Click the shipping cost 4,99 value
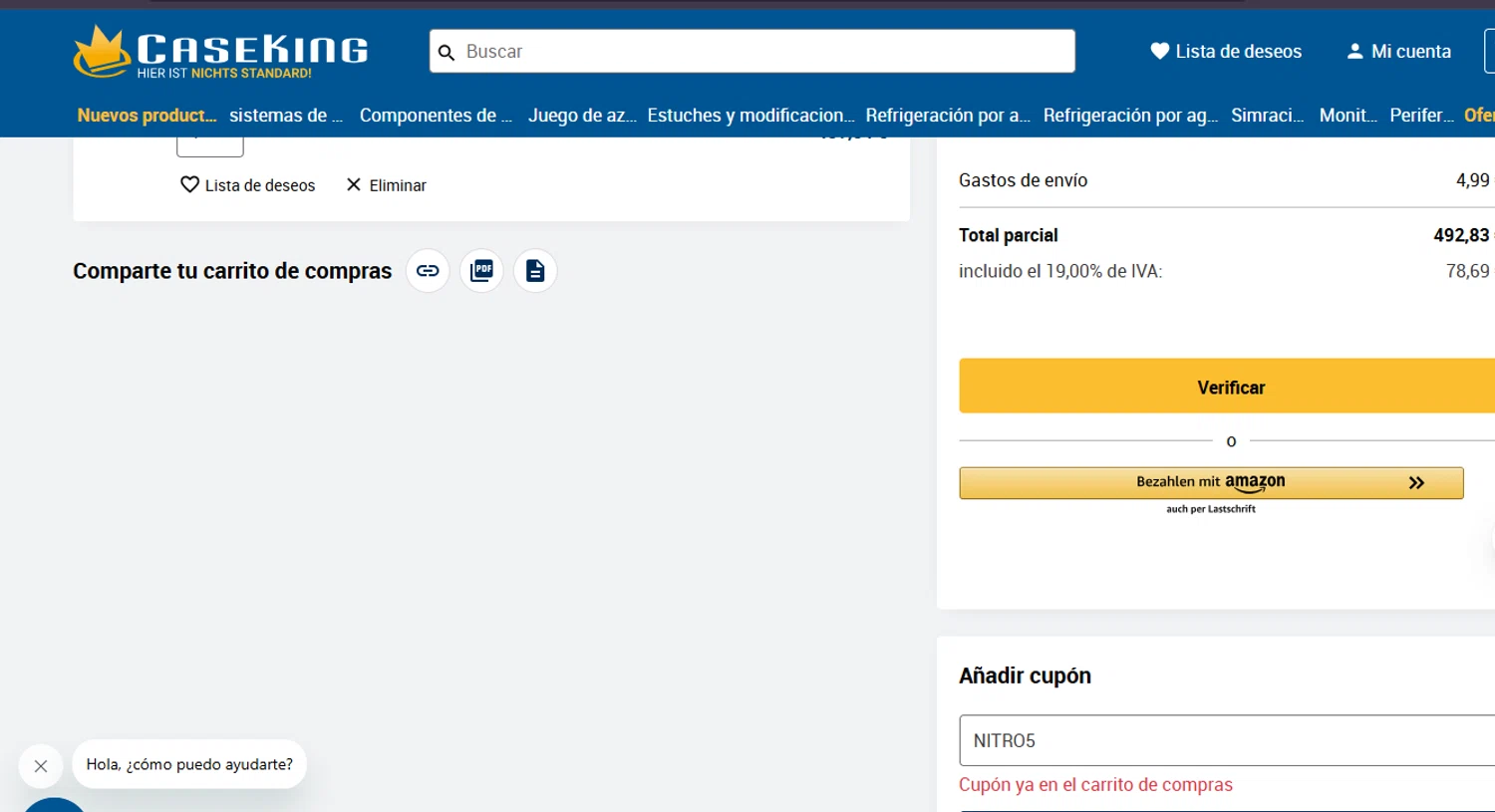The width and height of the screenshot is (1495, 812). point(1472,180)
